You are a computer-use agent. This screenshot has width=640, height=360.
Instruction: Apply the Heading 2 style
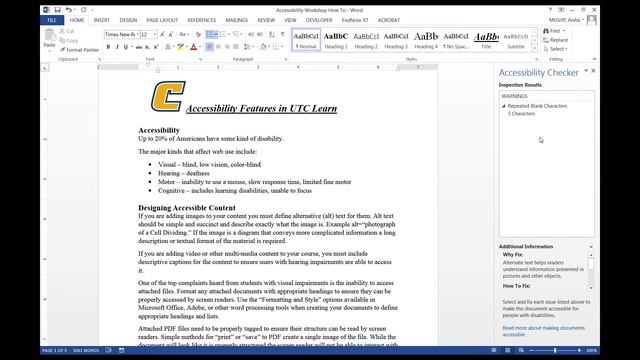366,40
